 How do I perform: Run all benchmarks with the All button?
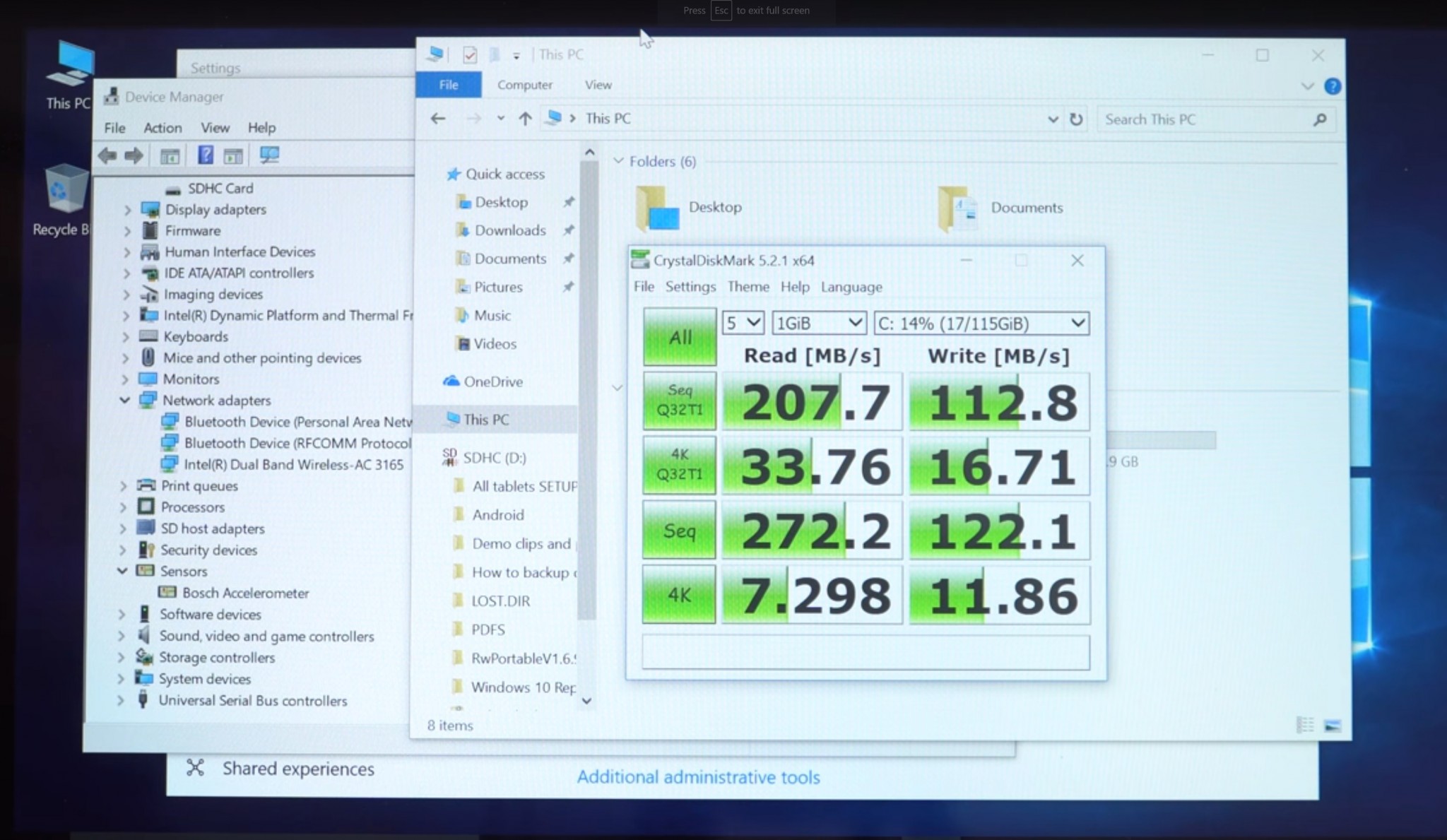[x=679, y=337]
